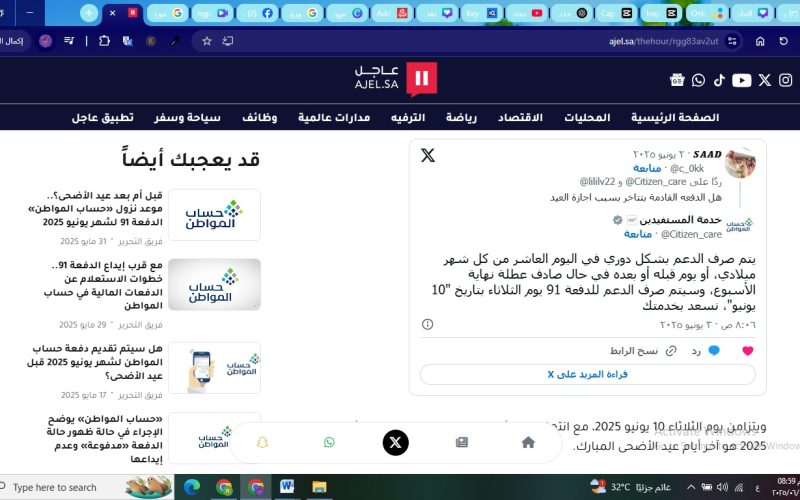Screen dimensions: 800x500
Task: Open Microsoft Word from the taskbar
Action: click(287, 487)
